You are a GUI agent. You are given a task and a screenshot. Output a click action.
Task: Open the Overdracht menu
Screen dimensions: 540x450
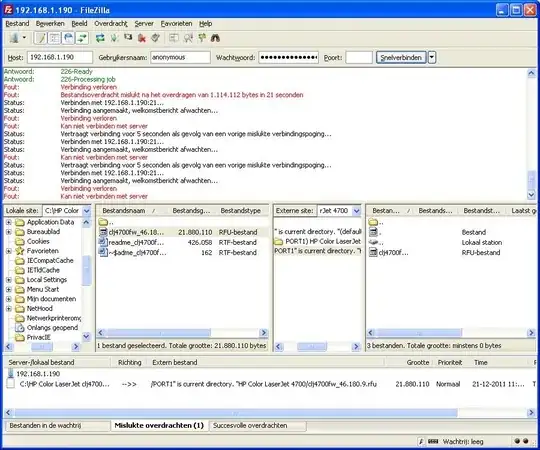[111, 23]
